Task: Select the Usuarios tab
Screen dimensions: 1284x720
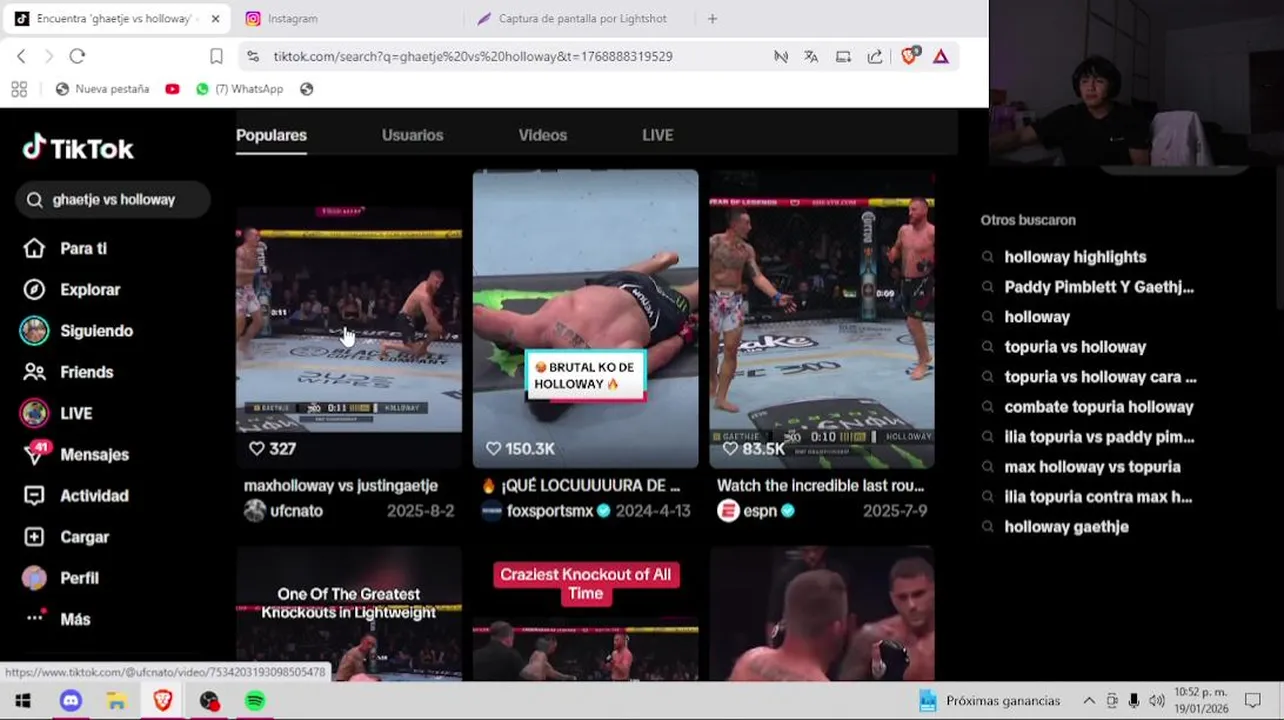Action: click(x=412, y=135)
